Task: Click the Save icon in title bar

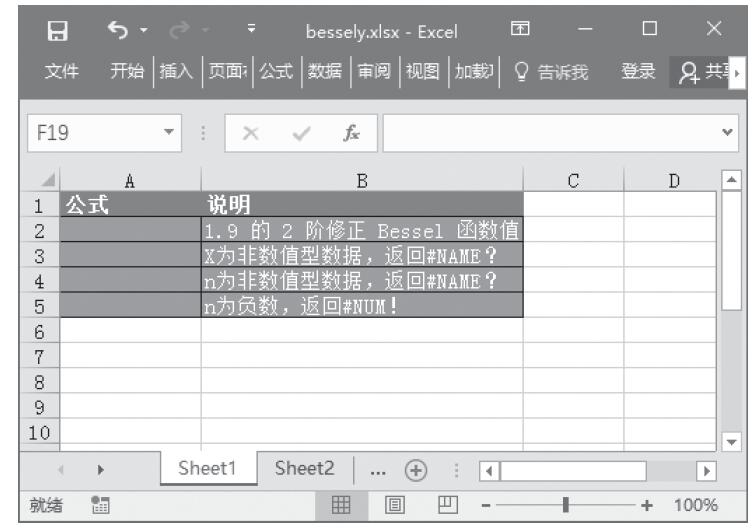Action: [58, 31]
